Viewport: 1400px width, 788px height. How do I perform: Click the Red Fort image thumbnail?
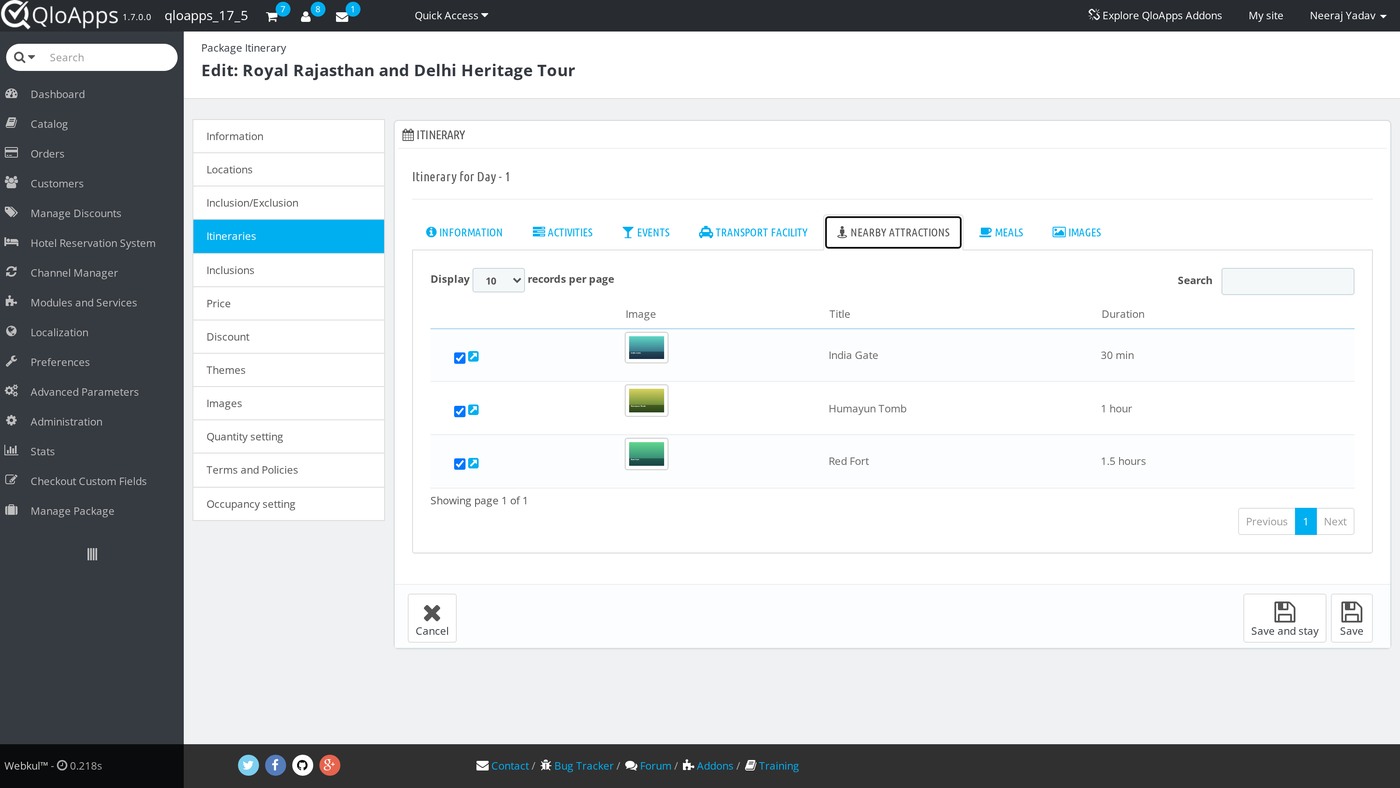click(x=646, y=454)
